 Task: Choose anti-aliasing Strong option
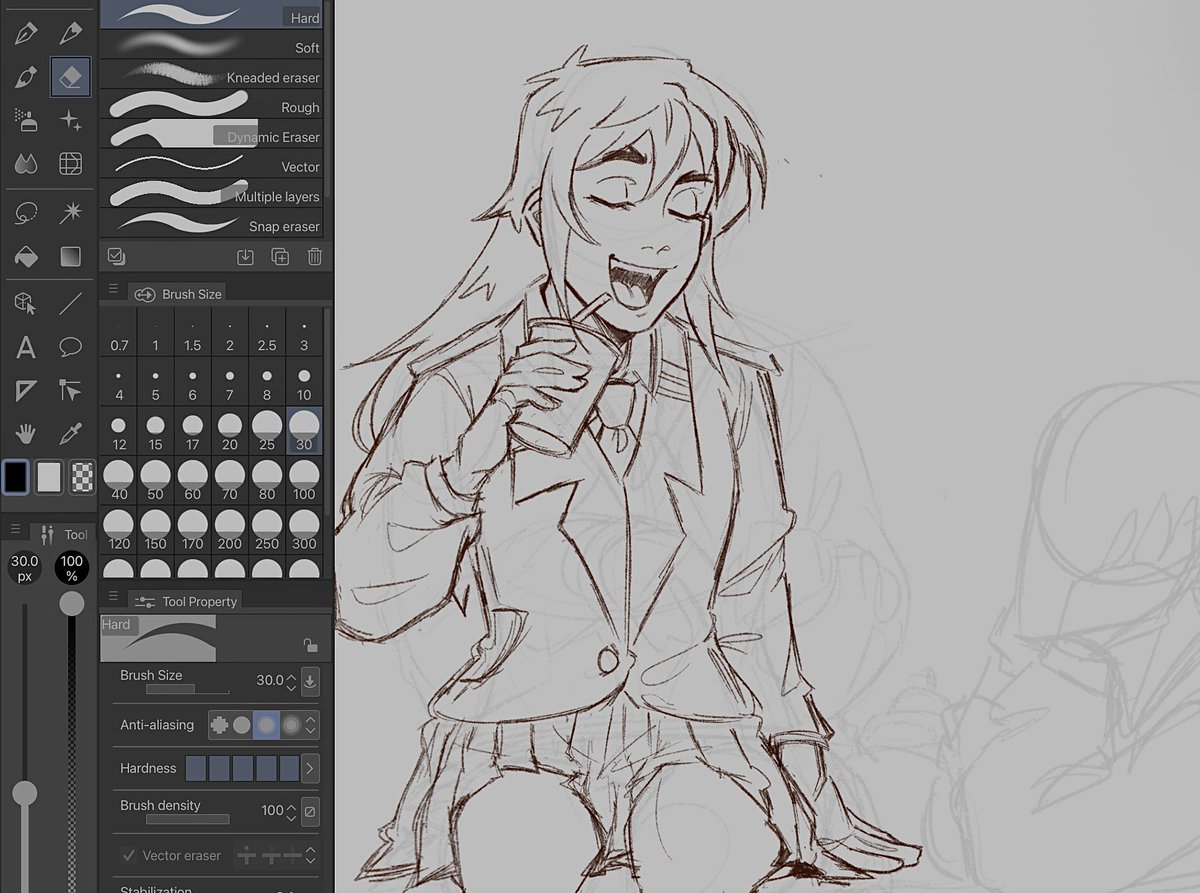tap(291, 725)
